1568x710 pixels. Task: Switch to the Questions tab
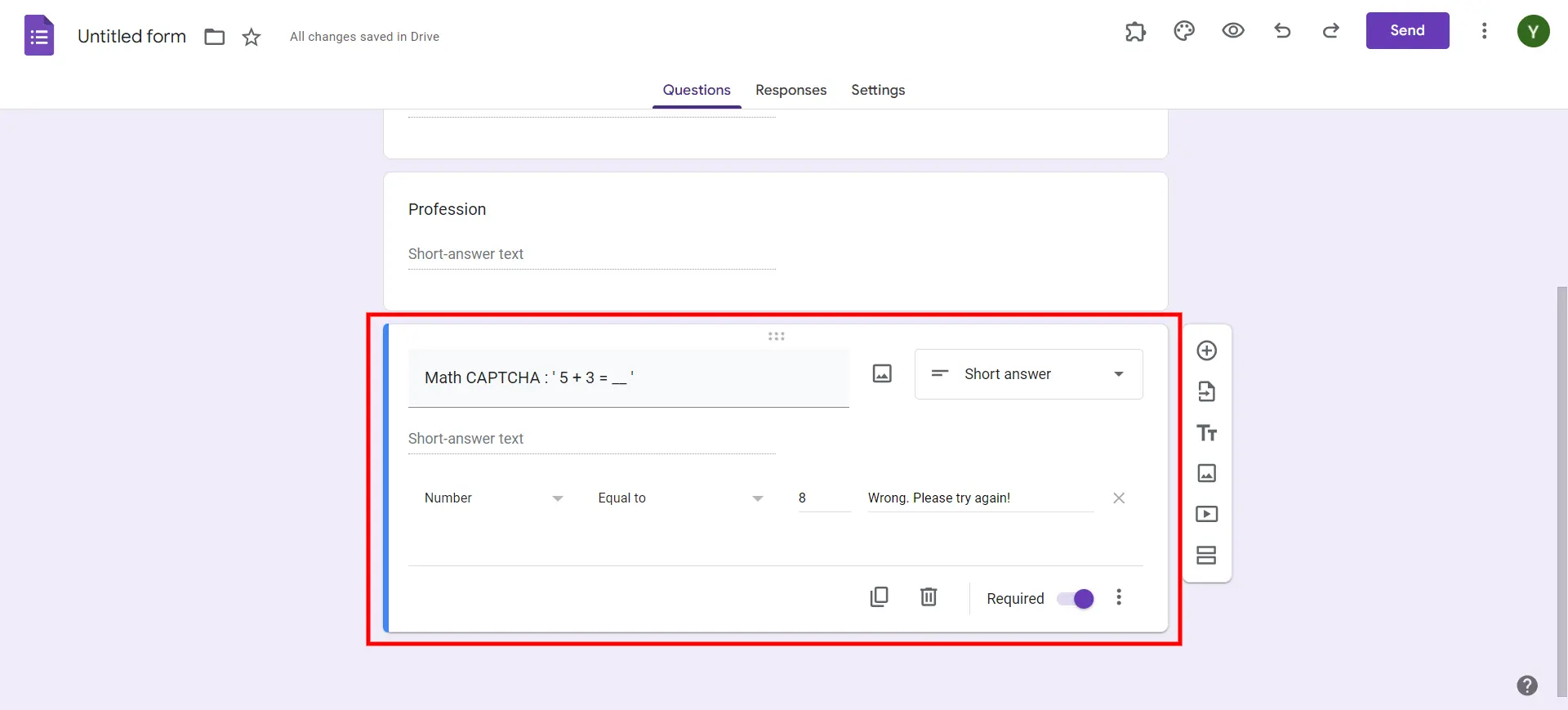(697, 90)
